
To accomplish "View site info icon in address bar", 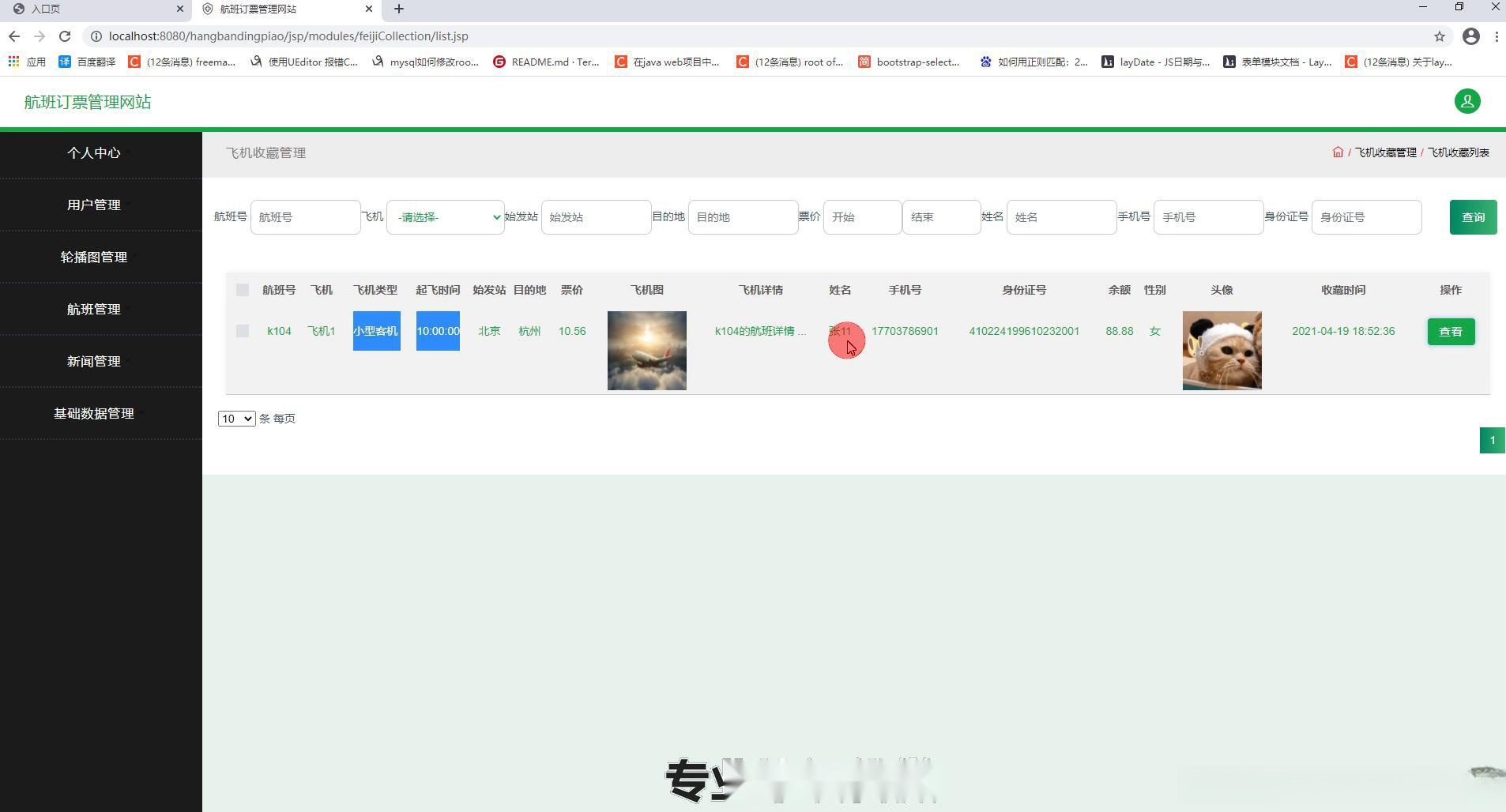I will pyautogui.click(x=96, y=36).
